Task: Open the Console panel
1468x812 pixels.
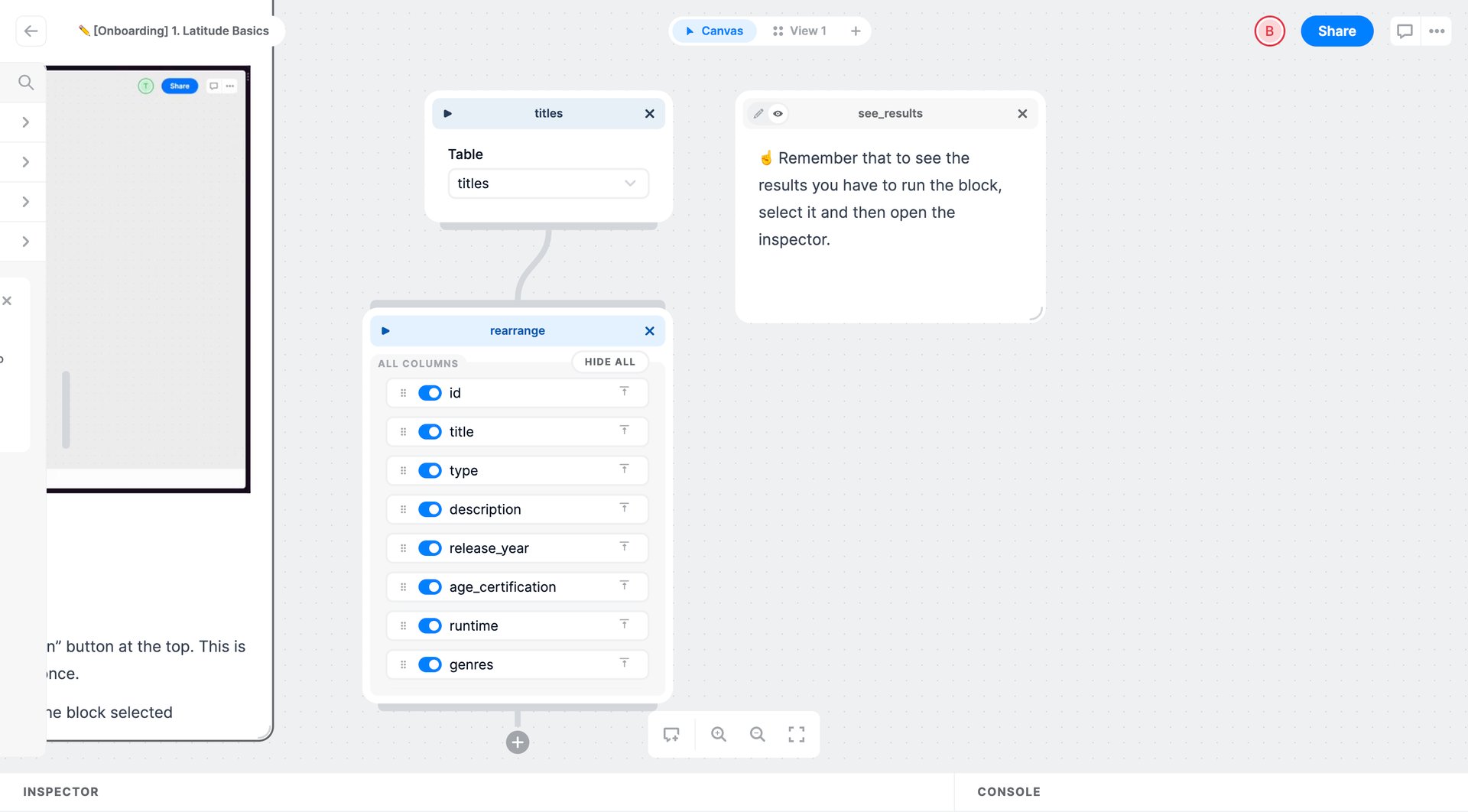Action: 1008,791
